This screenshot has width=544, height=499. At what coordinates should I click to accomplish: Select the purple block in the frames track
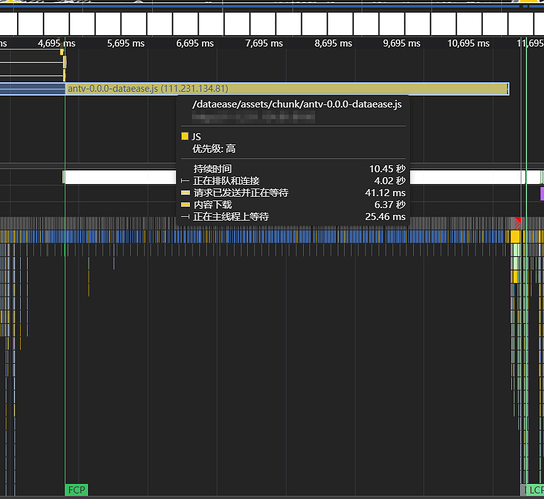click(542, 194)
